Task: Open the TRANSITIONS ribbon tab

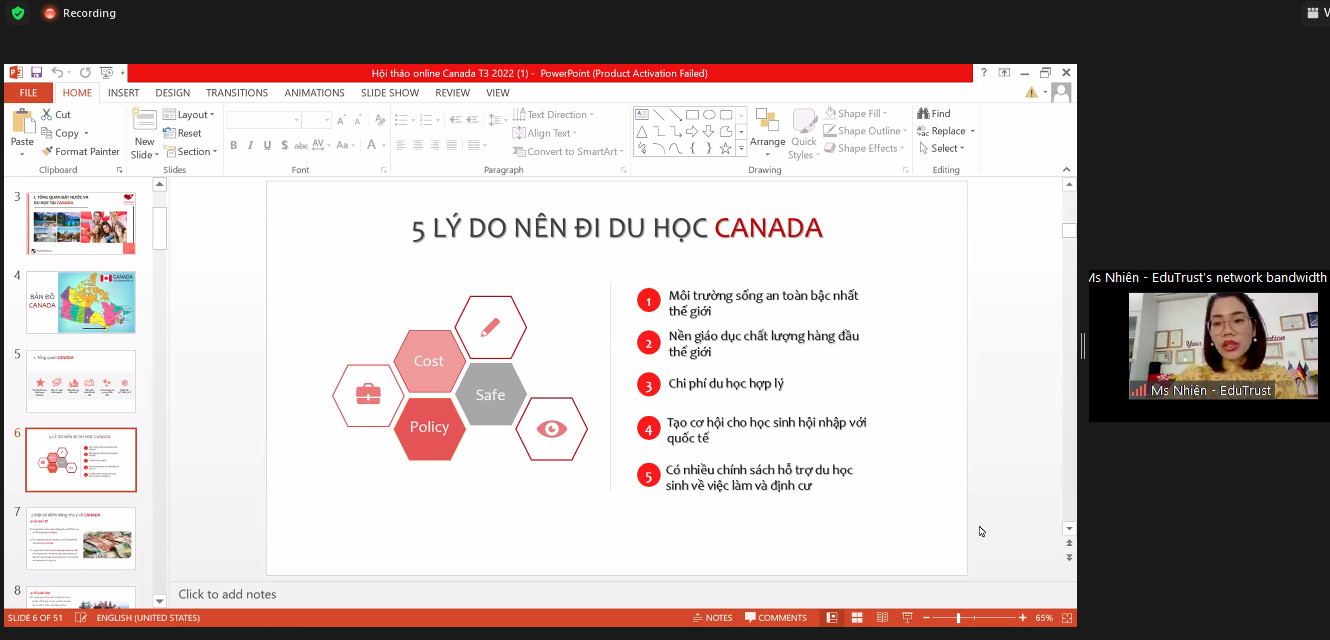Action: click(237, 93)
